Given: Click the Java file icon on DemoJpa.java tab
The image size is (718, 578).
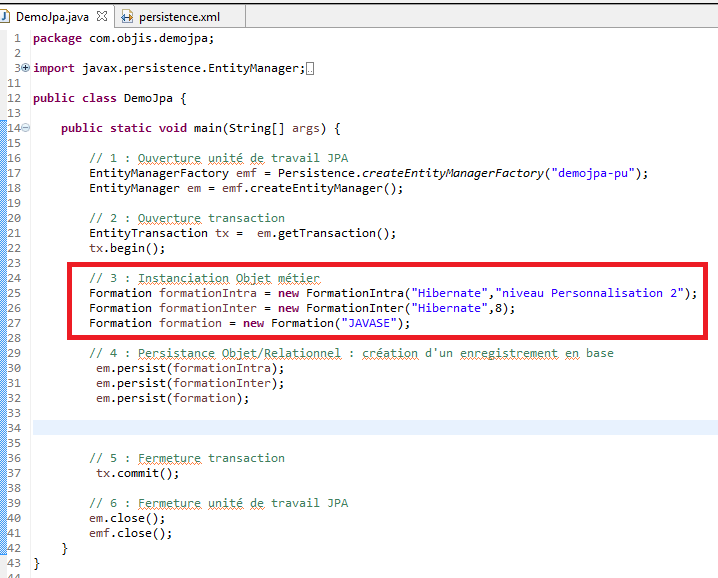Looking at the screenshot, I should [x=8, y=17].
